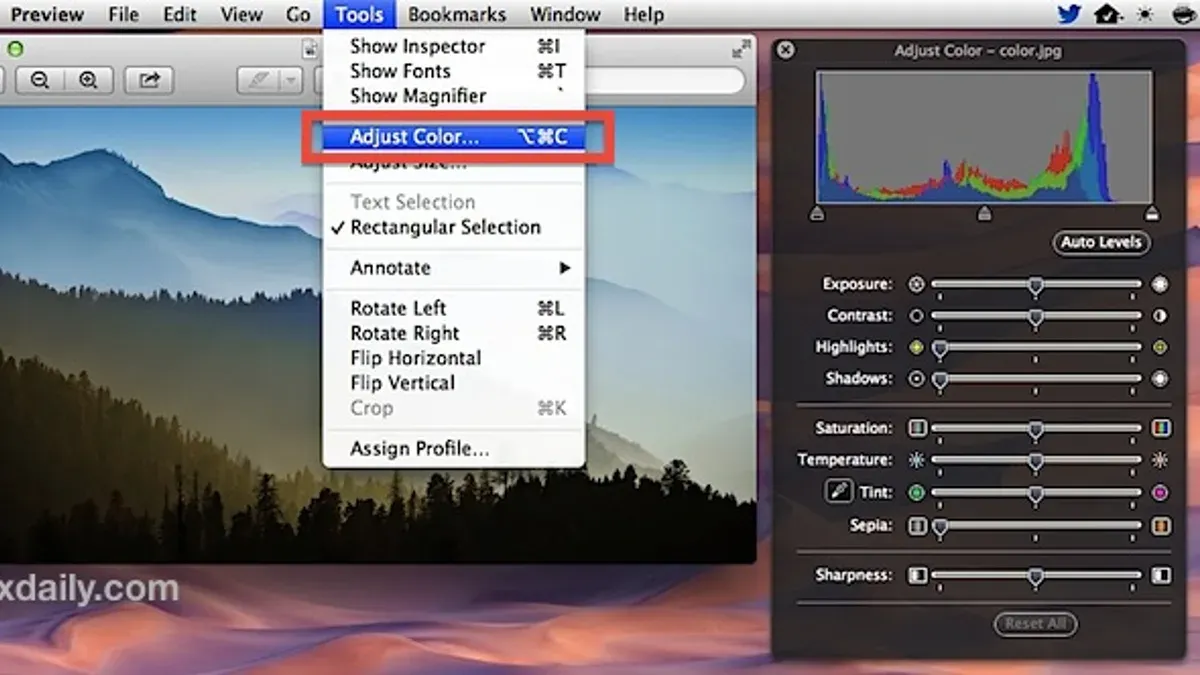The height and width of the screenshot is (675, 1200).
Task: Choose Rotate Left menu entry
Action: pos(454,308)
